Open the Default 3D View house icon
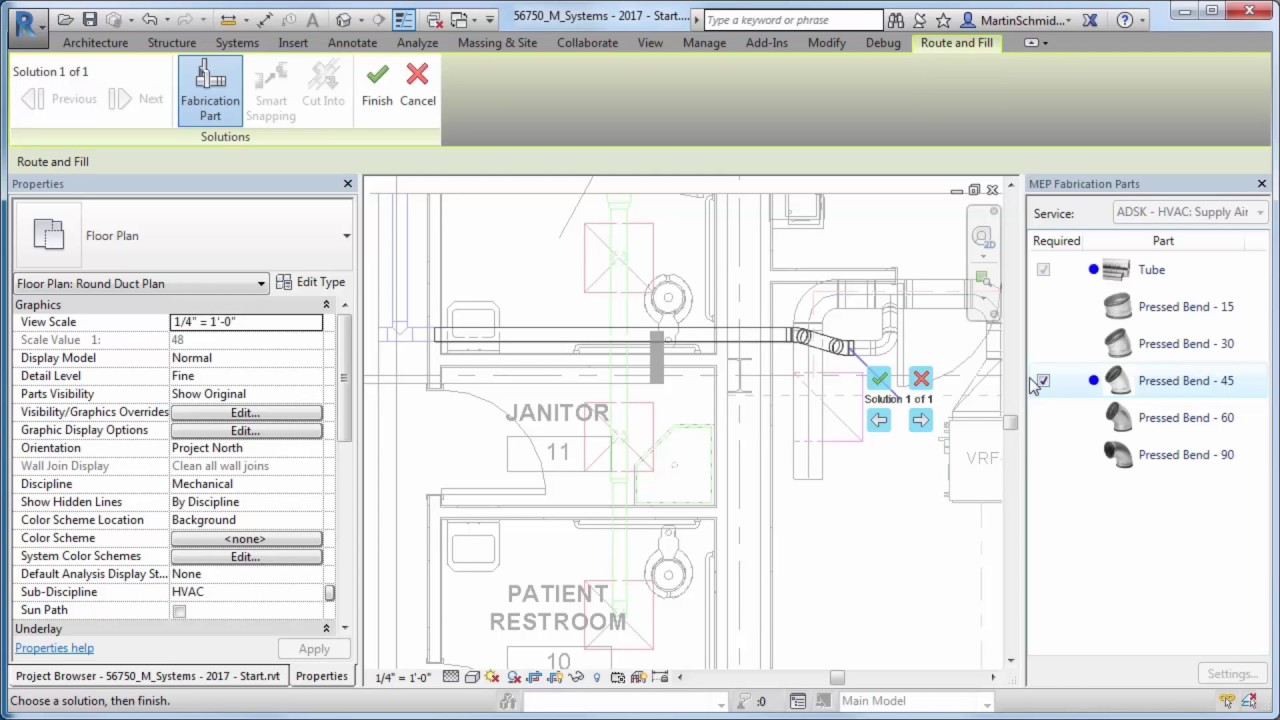Screen dimensions: 1280x720 343,20
